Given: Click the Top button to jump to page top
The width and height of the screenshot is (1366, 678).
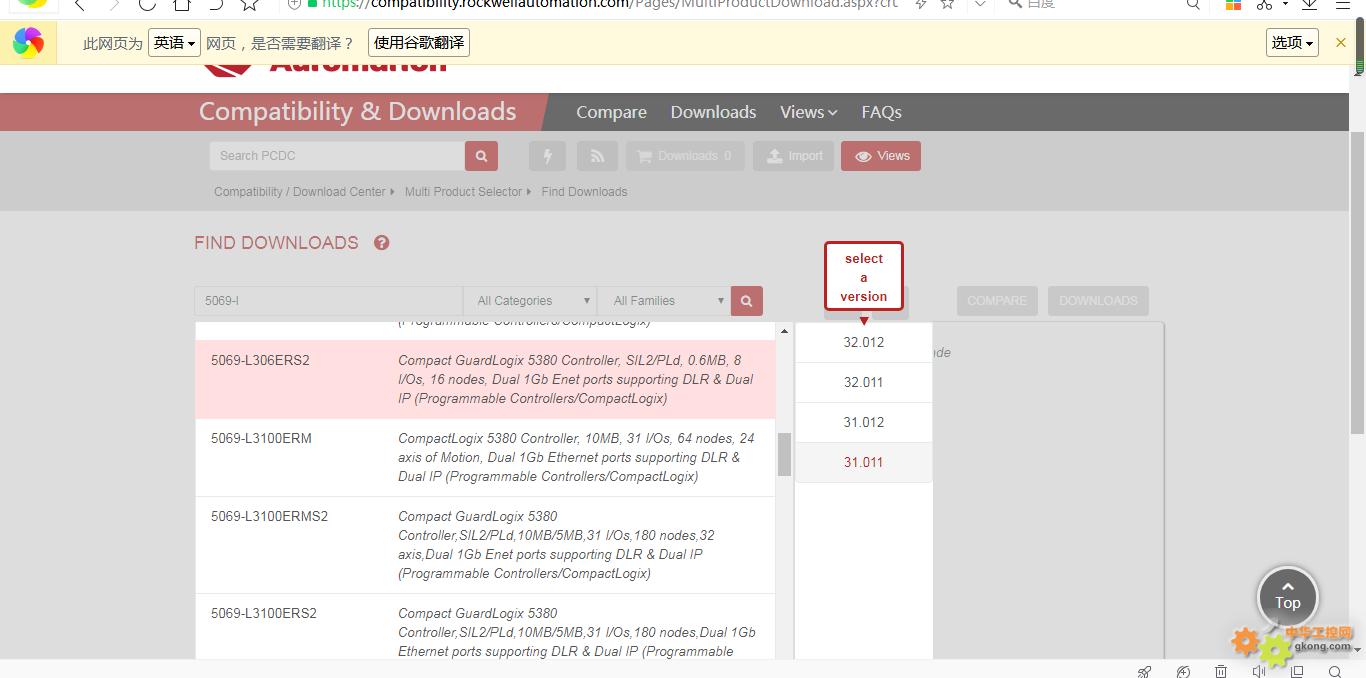Looking at the screenshot, I should tap(1287, 597).
